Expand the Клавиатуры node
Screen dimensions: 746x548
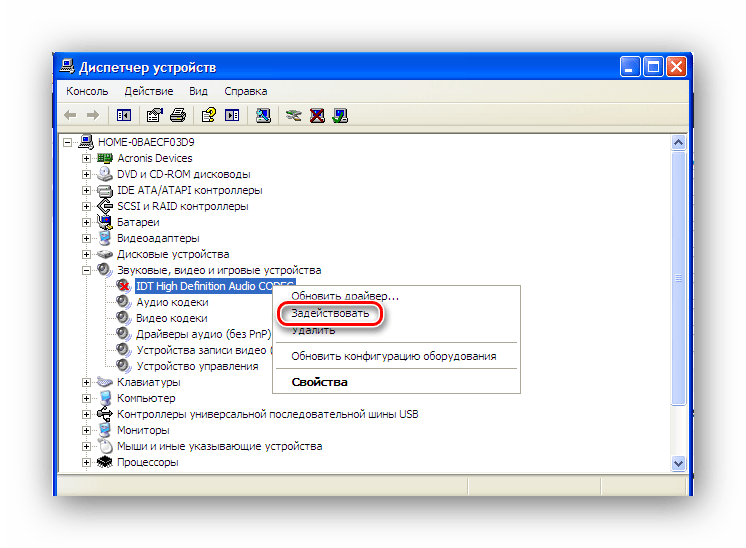[x=86, y=382]
